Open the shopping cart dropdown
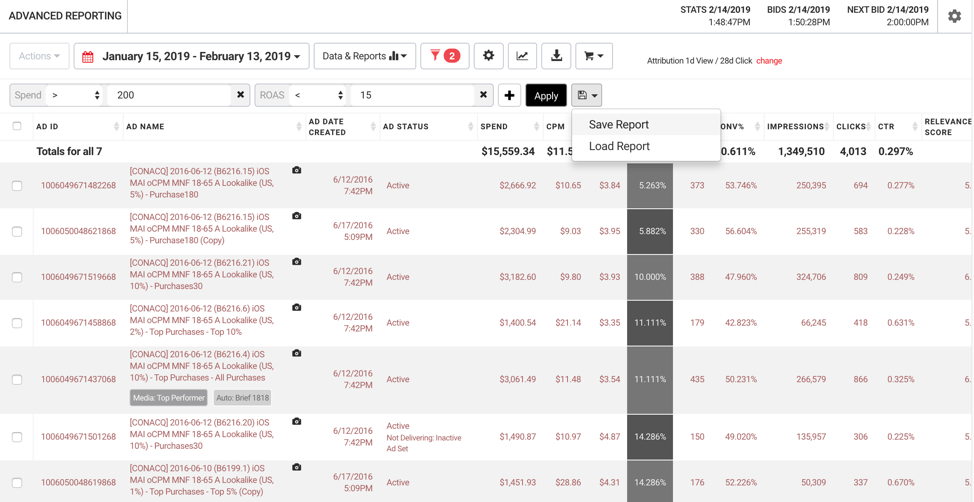Viewport: 974px width, 502px height. 594,56
